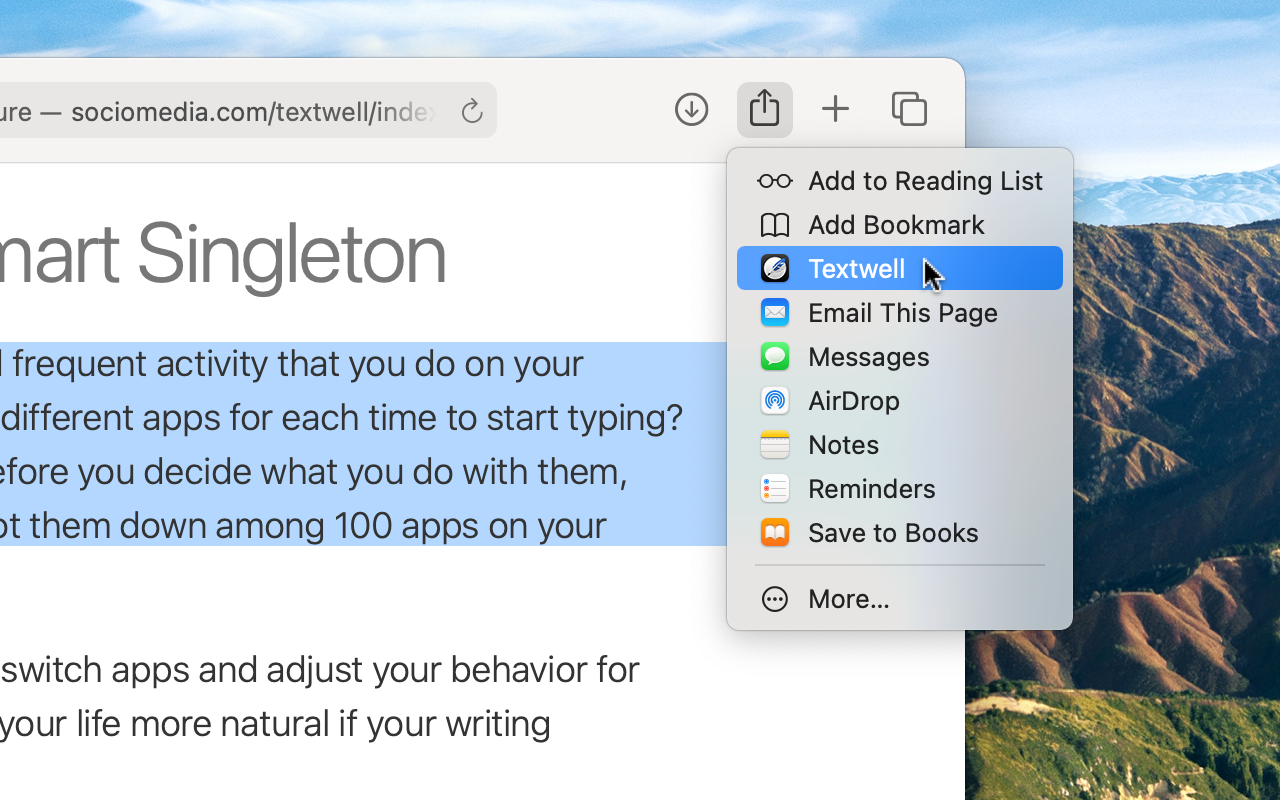Viewport: 1280px width, 800px height.
Task: Click the text "switch apps and adjust your behavior for"
Action: (320, 670)
